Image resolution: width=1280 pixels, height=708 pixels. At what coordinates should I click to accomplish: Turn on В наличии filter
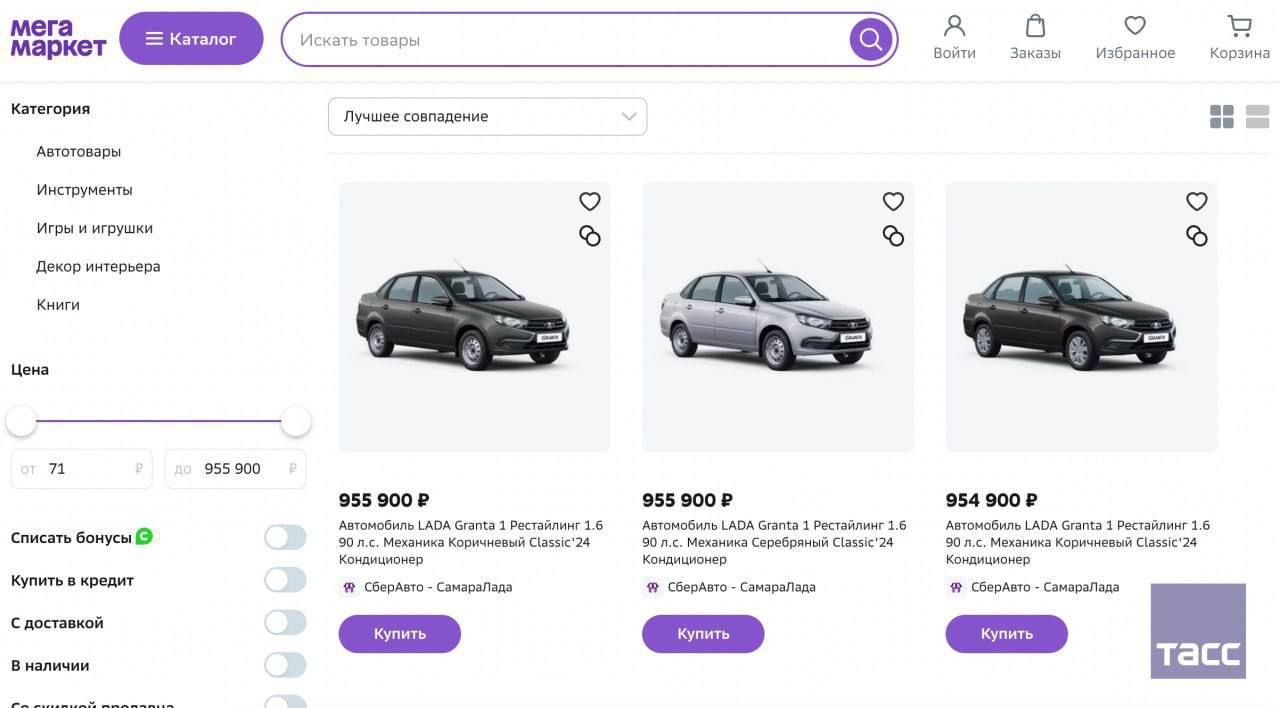tap(285, 665)
